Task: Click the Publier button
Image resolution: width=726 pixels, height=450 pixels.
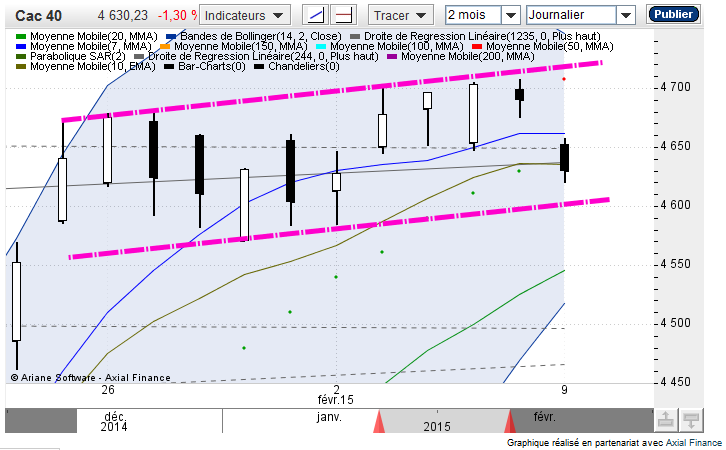Action: click(673, 14)
